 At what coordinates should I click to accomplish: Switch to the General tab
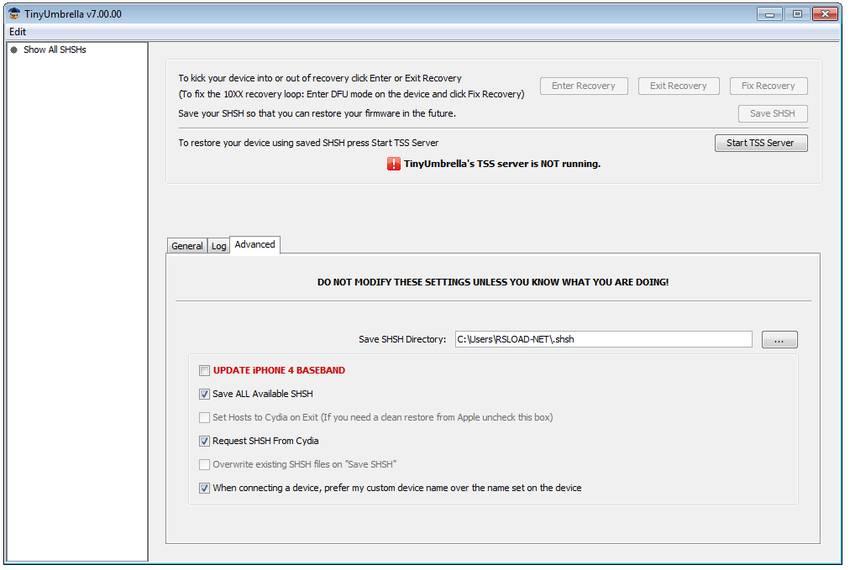tap(187, 246)
